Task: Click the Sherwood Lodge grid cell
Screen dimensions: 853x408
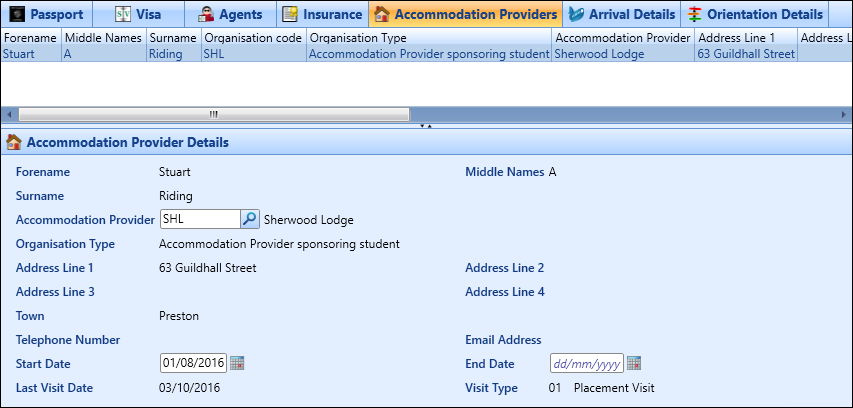Action: [623, 54]
